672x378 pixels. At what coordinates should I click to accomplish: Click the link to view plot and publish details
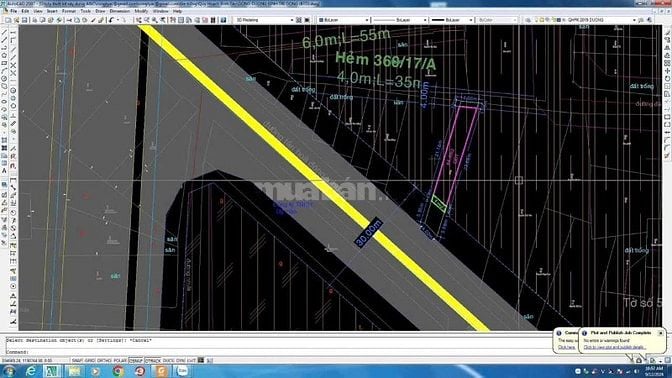[x=614, y=347]
